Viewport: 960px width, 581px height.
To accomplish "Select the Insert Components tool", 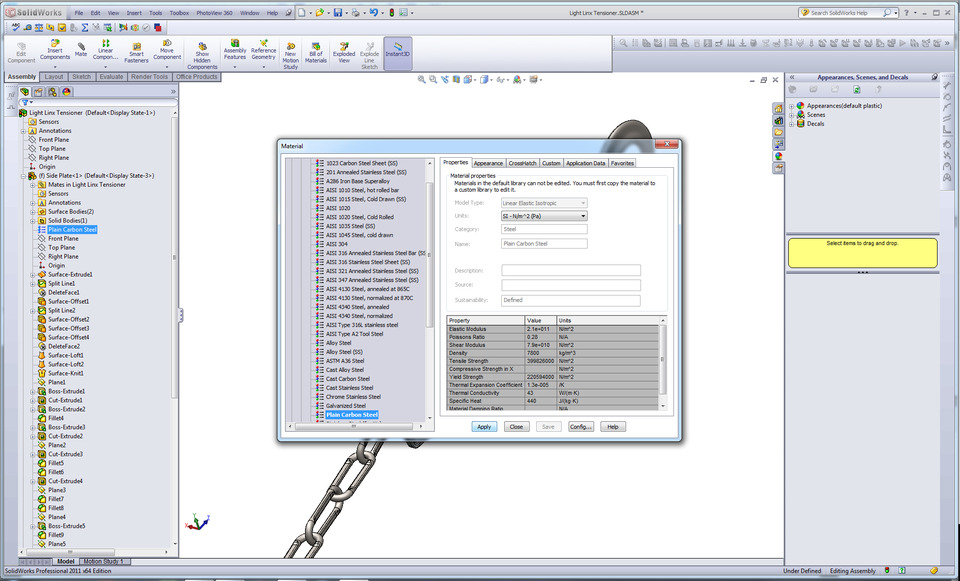I will click(55, 50).
